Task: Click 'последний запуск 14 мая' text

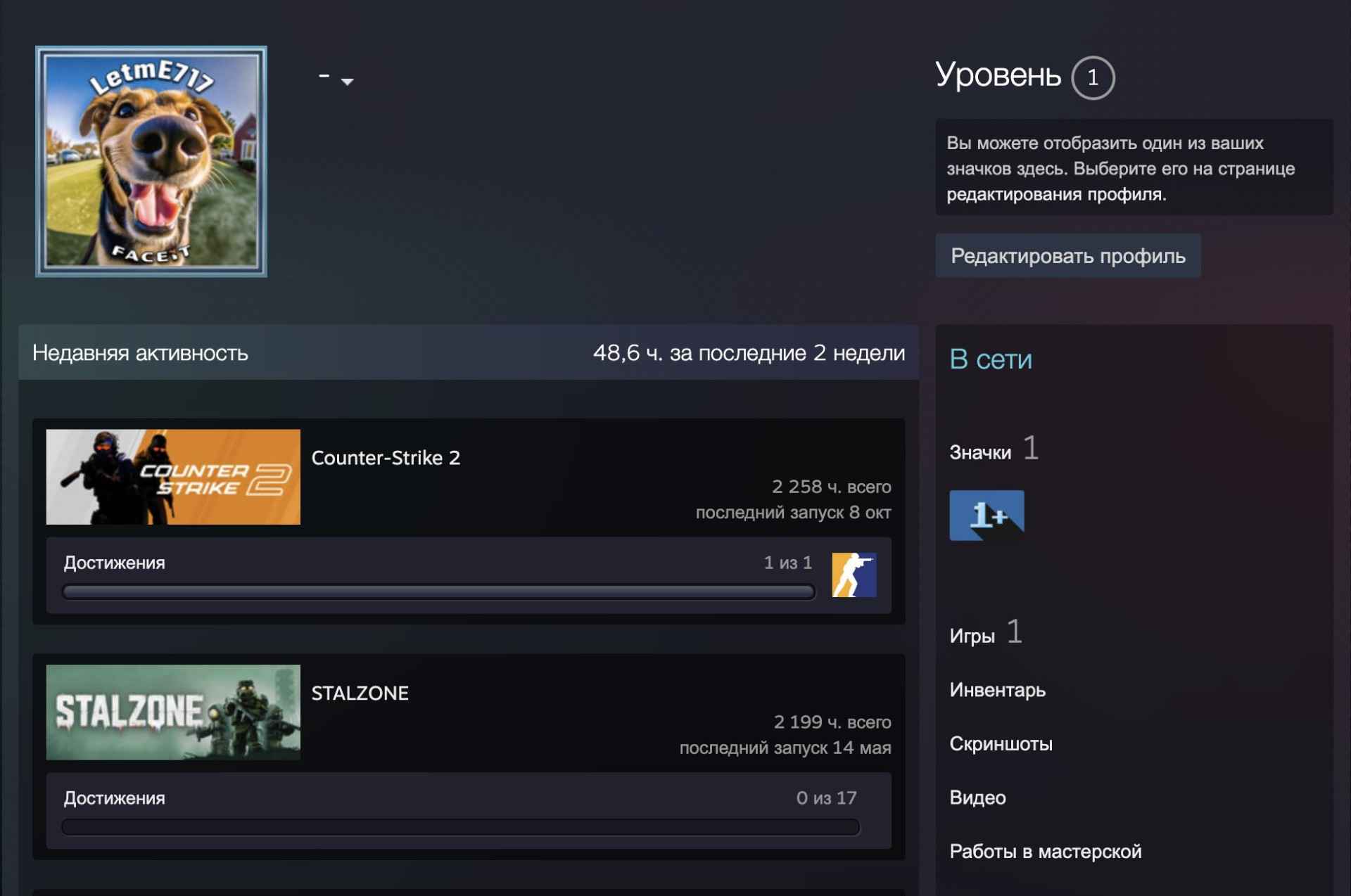Action: click(785, 748)
